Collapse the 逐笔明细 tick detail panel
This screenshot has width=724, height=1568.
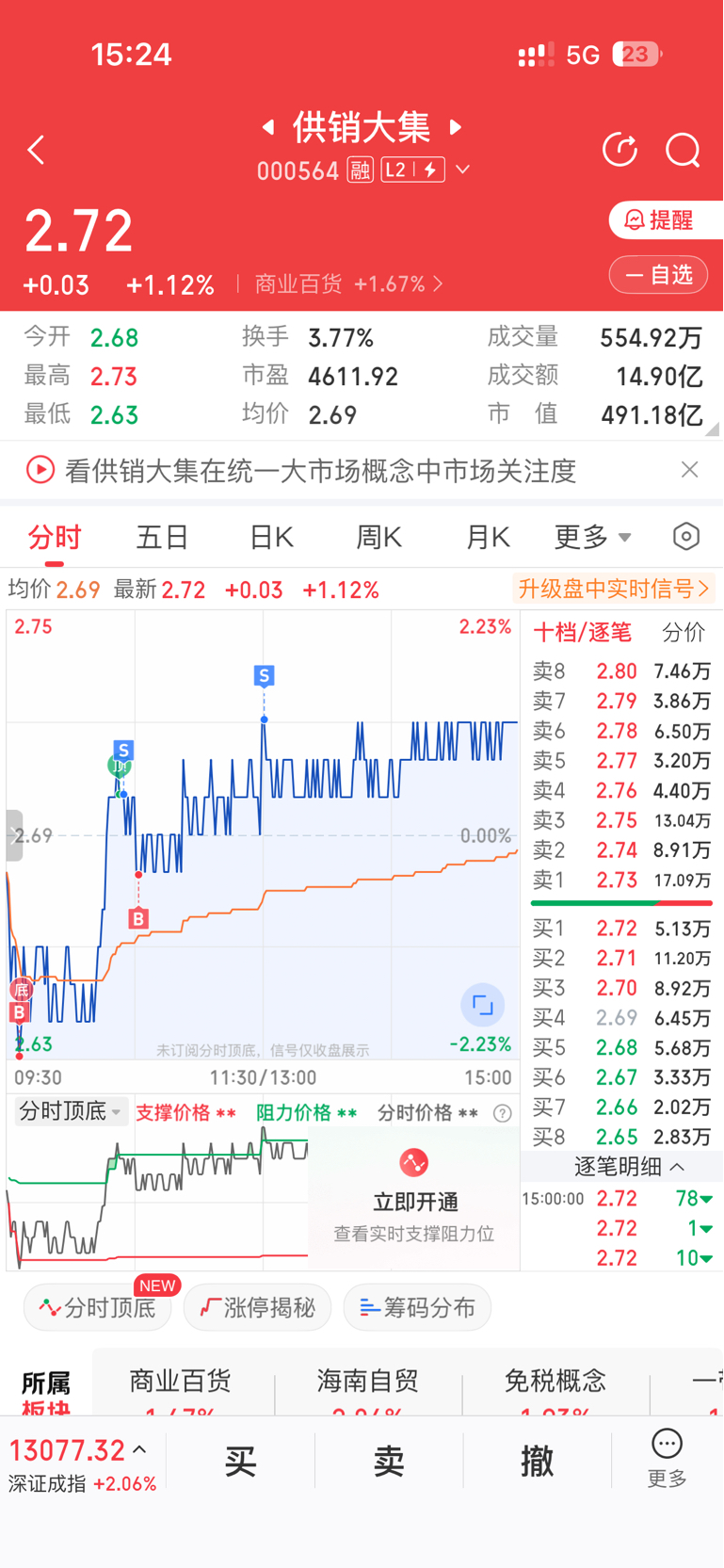coord(629,1167)
